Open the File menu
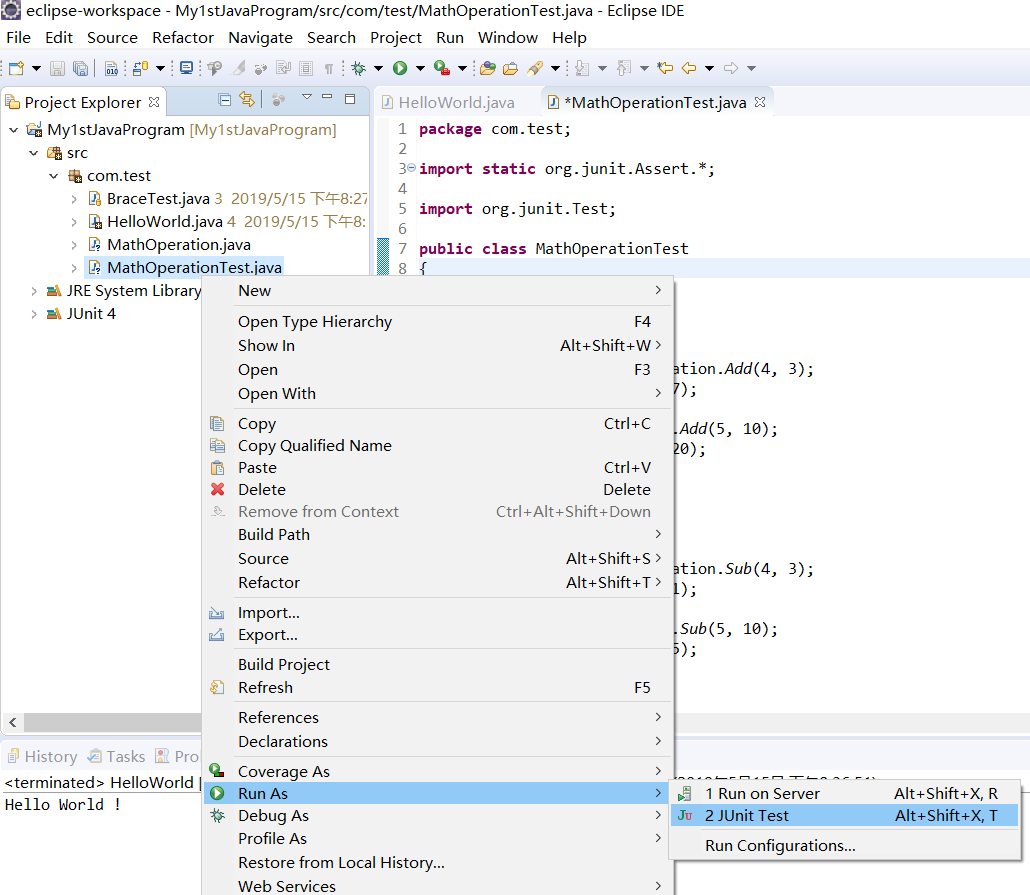The image size is (1030, 895). pyautogui.click(x=18, y=38)
